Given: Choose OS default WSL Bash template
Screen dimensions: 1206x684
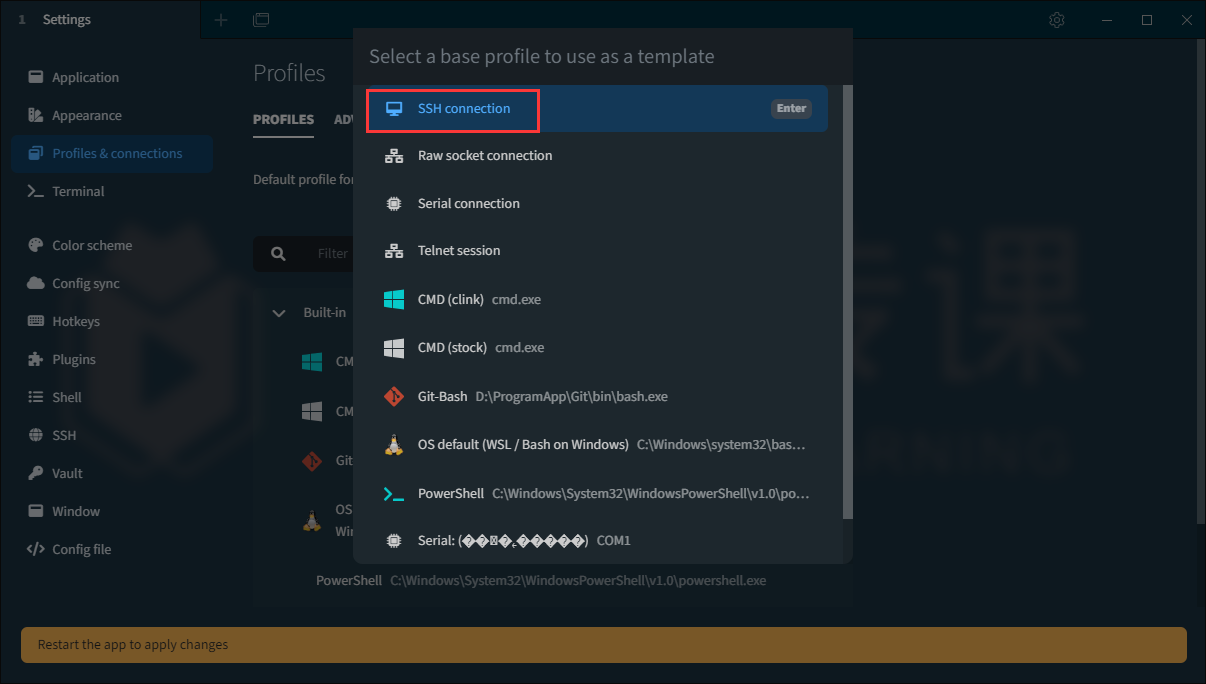Looking at the screenshot, I should point(597,444).
